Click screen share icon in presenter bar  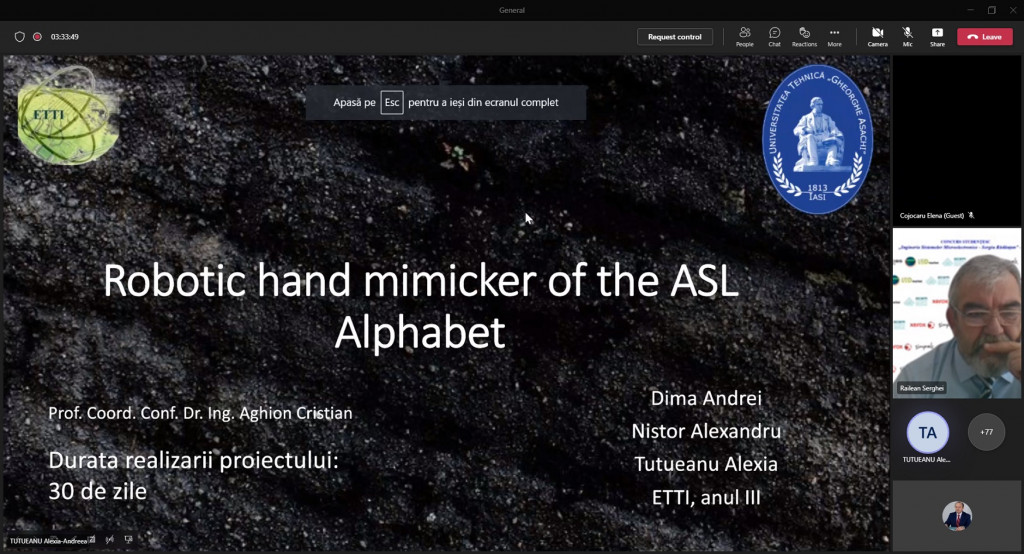pyautogui.click(x=129, y=540)
